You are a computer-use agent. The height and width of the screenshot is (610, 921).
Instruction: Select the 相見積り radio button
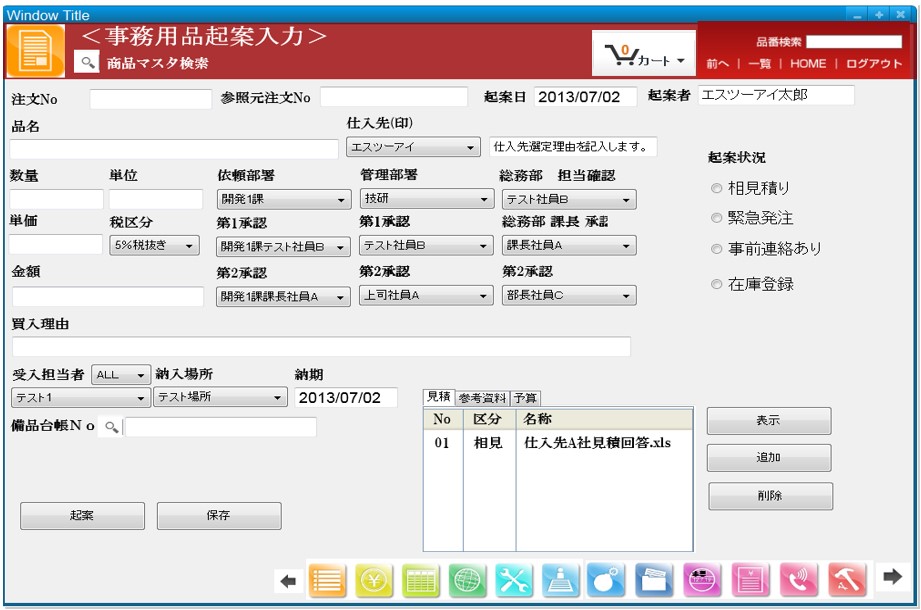click(x=715, y=188)
